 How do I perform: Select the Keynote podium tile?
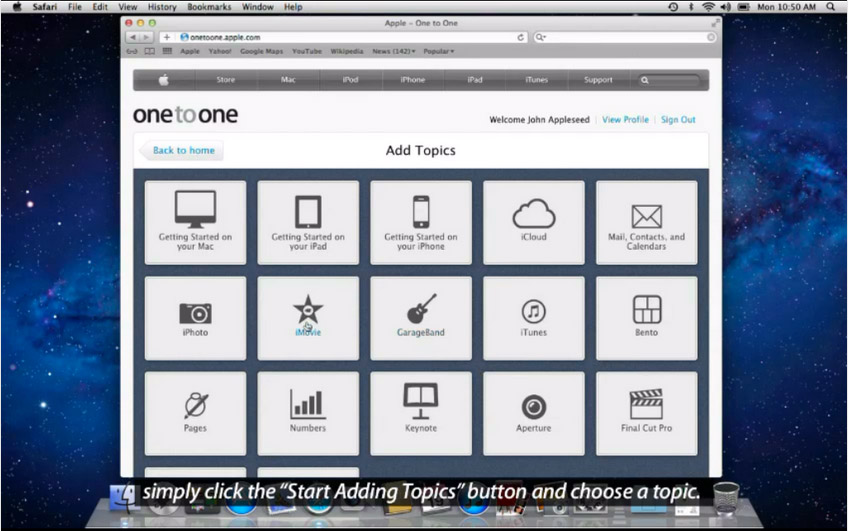421,414
